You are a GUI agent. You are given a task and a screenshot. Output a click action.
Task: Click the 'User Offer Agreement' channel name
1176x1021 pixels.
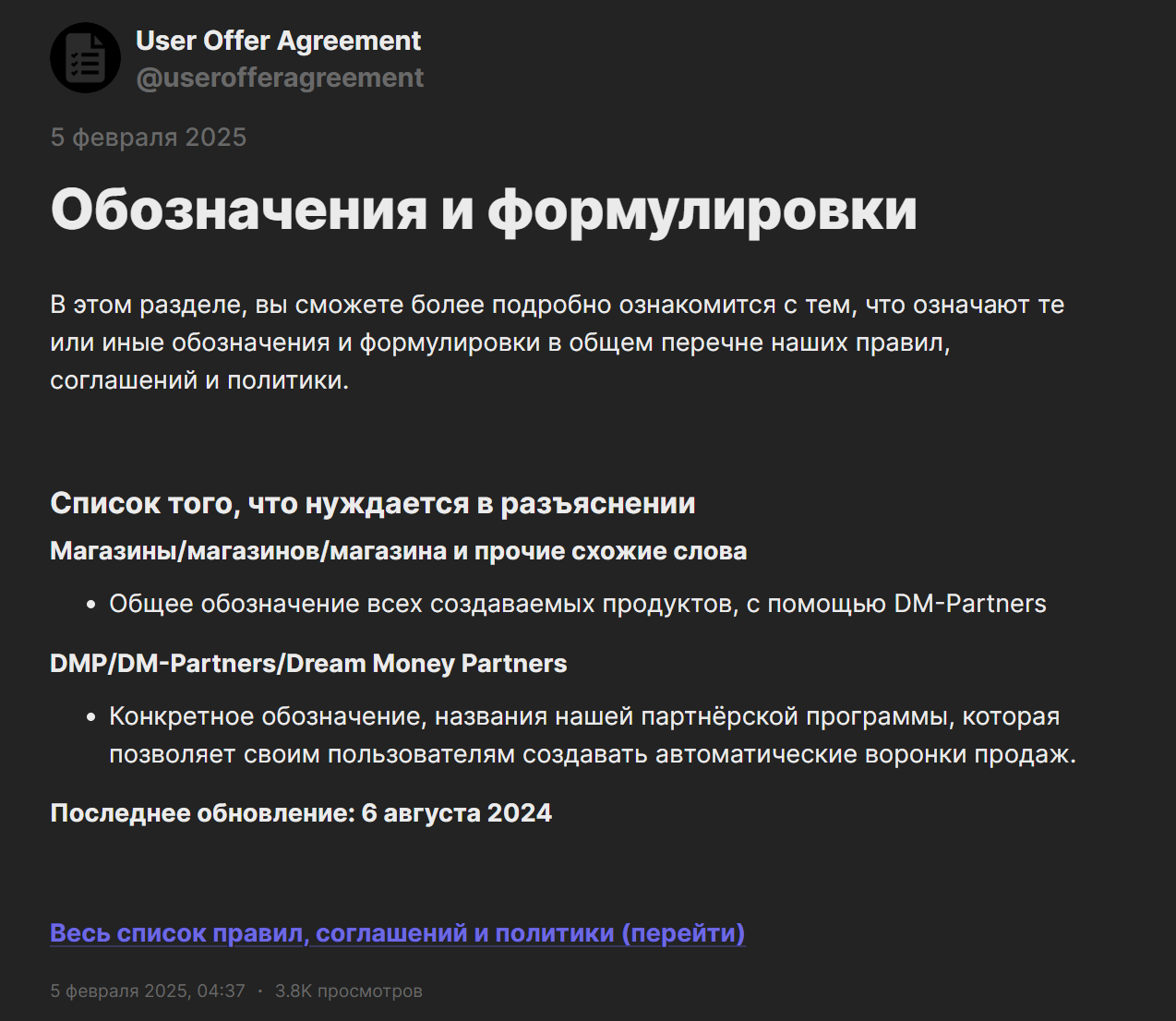279,41
